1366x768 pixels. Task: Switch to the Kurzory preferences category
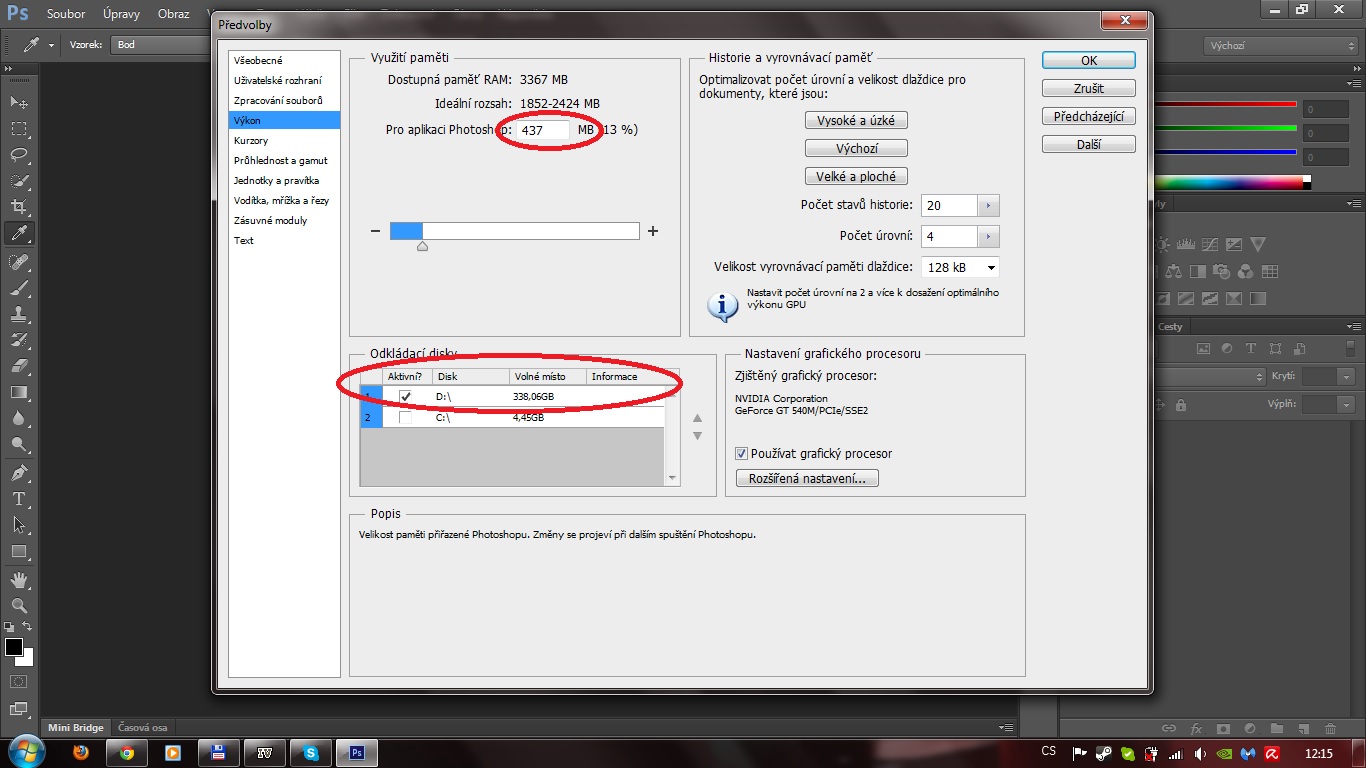click(x=251, y=141)
